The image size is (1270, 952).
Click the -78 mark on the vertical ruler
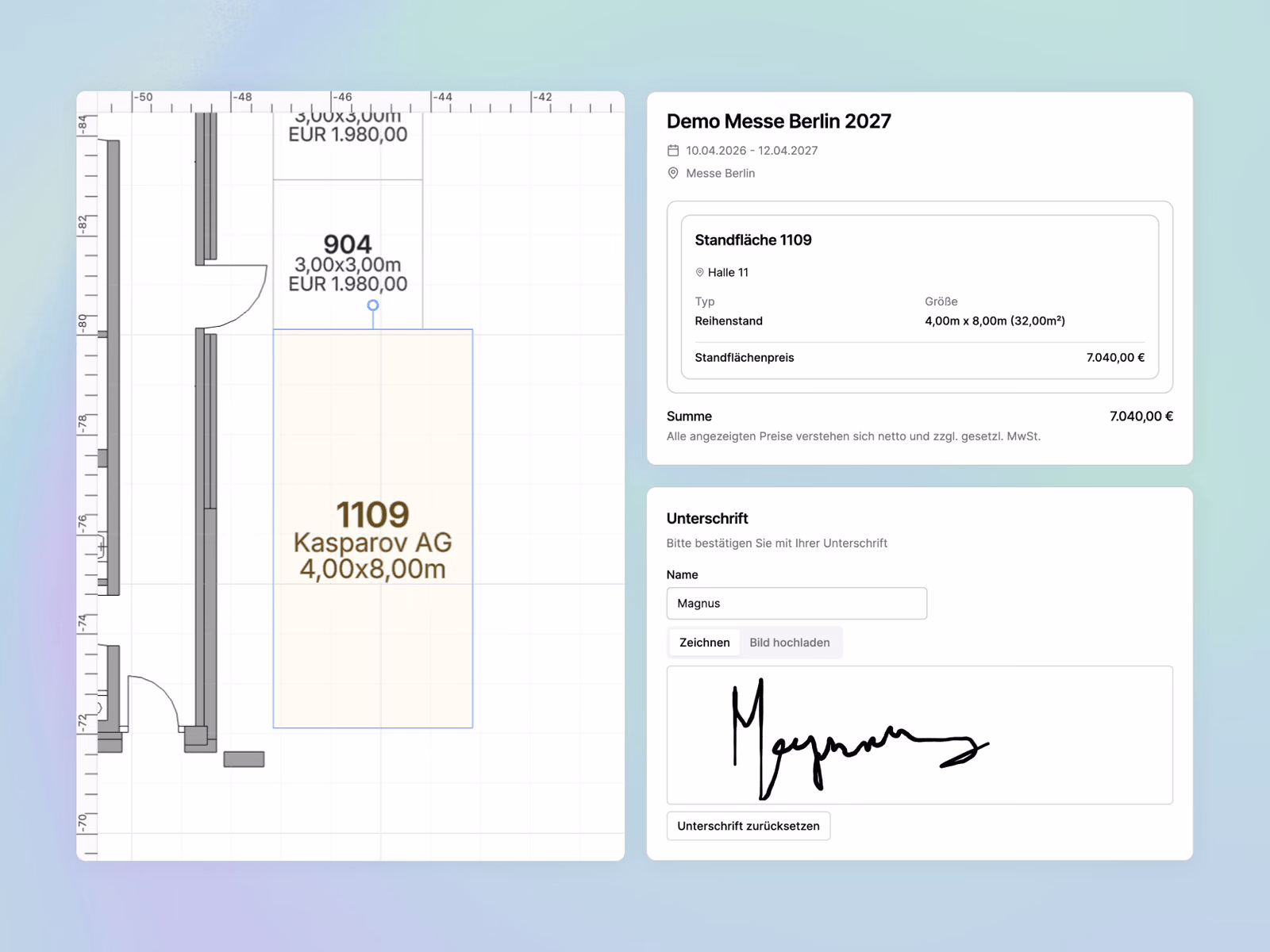(83, 423)
